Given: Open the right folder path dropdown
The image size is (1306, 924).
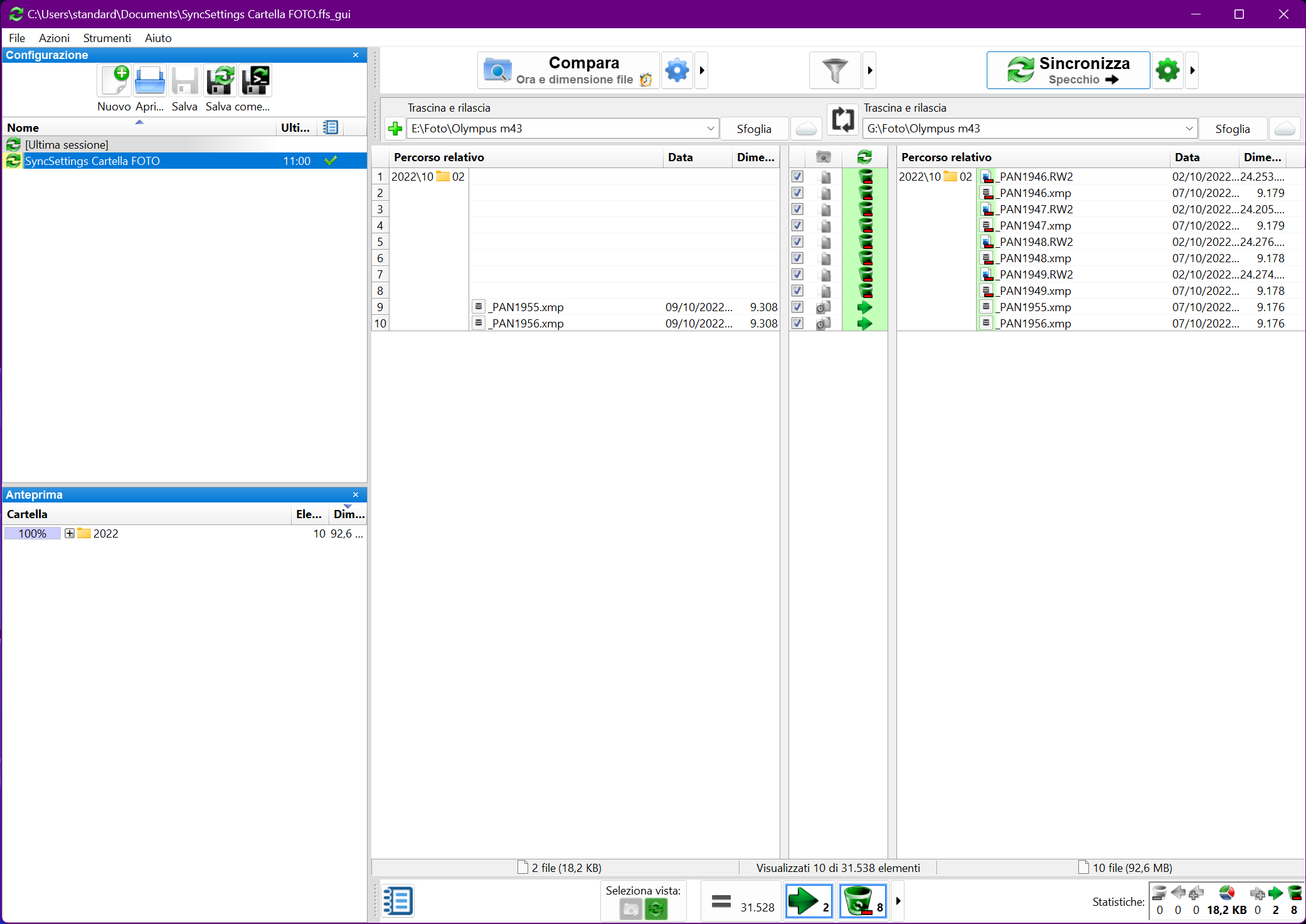Looking at the screenshot, I should 1189,128.
